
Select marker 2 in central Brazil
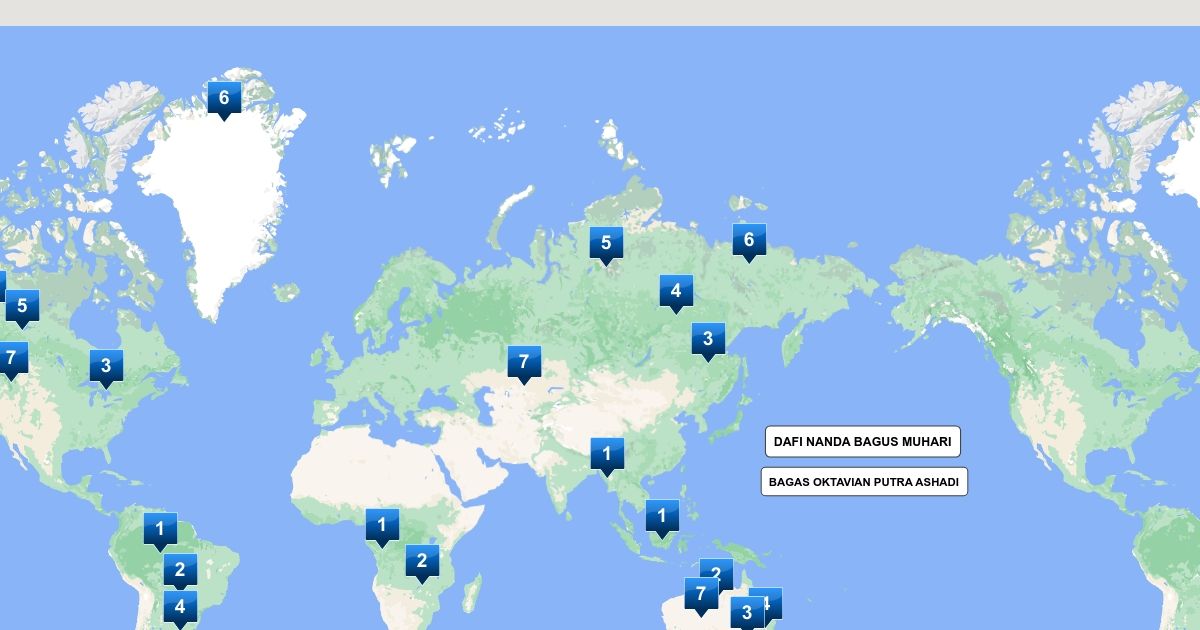pos(180,572)
